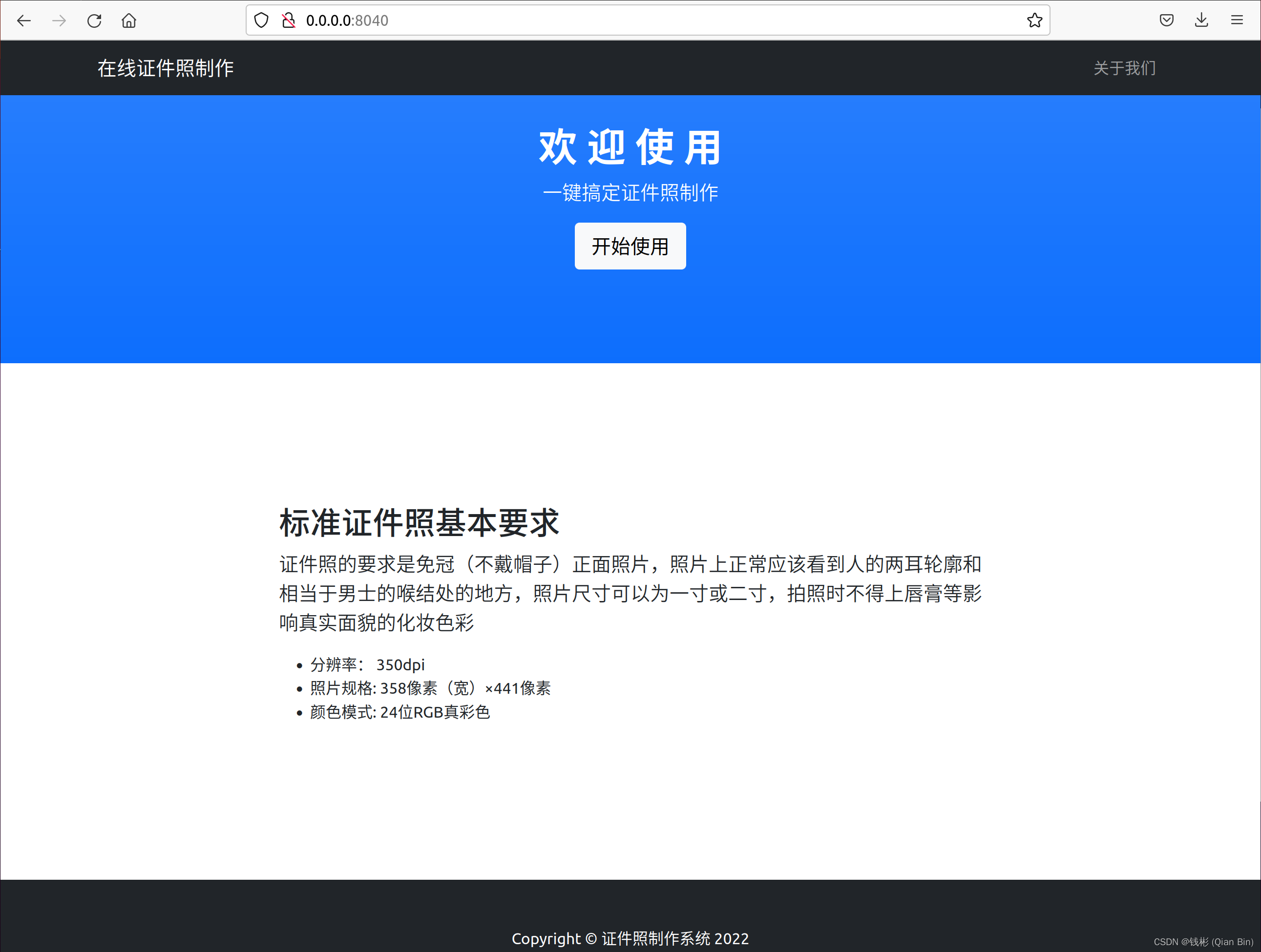Open the 关于我们 nav item
Screen dimensions: 1261x952
(1124, 68)
